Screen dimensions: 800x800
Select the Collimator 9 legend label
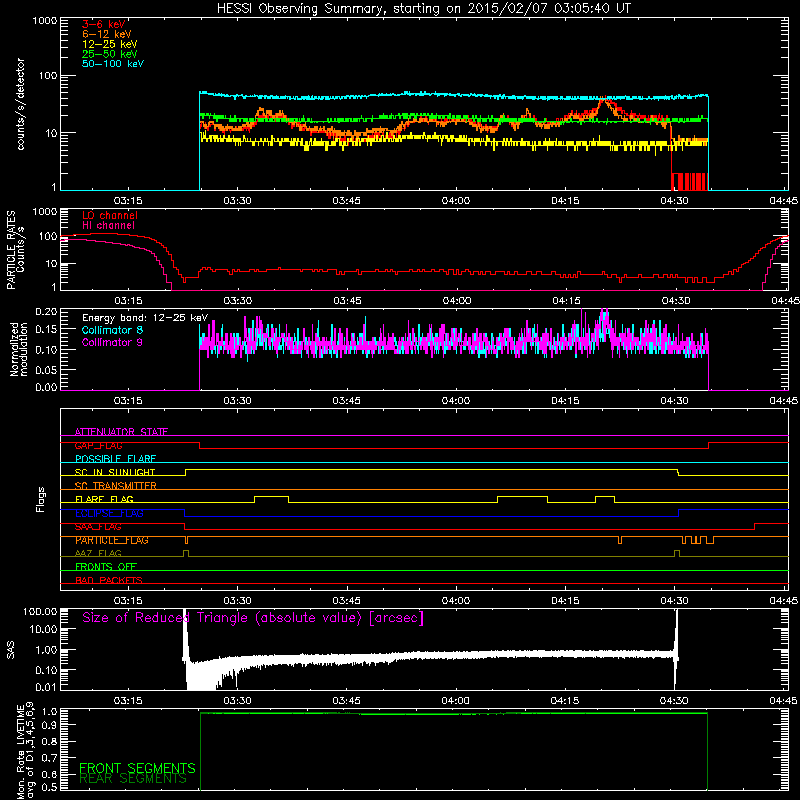click(112, 342)
